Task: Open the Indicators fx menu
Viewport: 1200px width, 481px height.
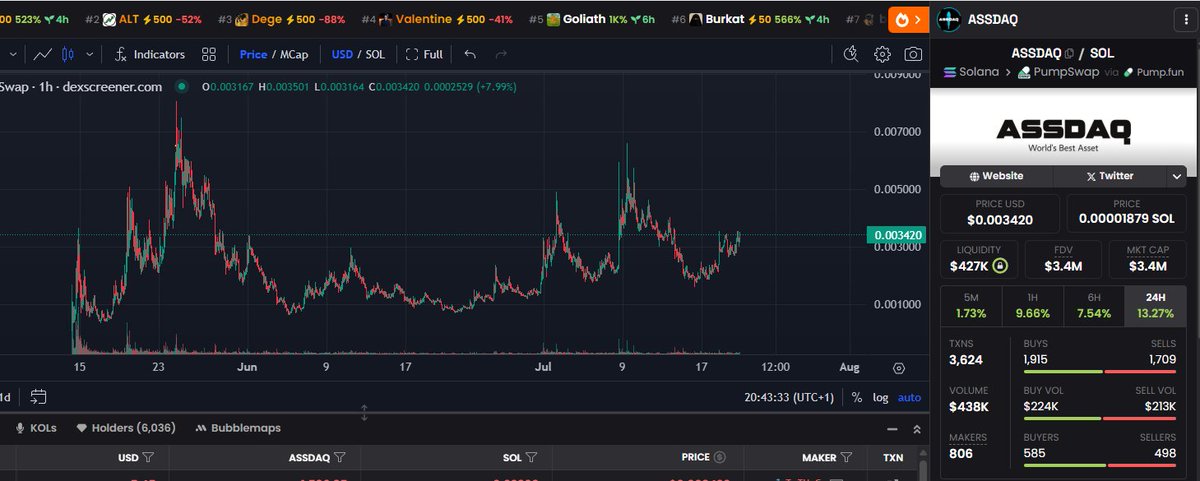Action: [x=149, y=54]
